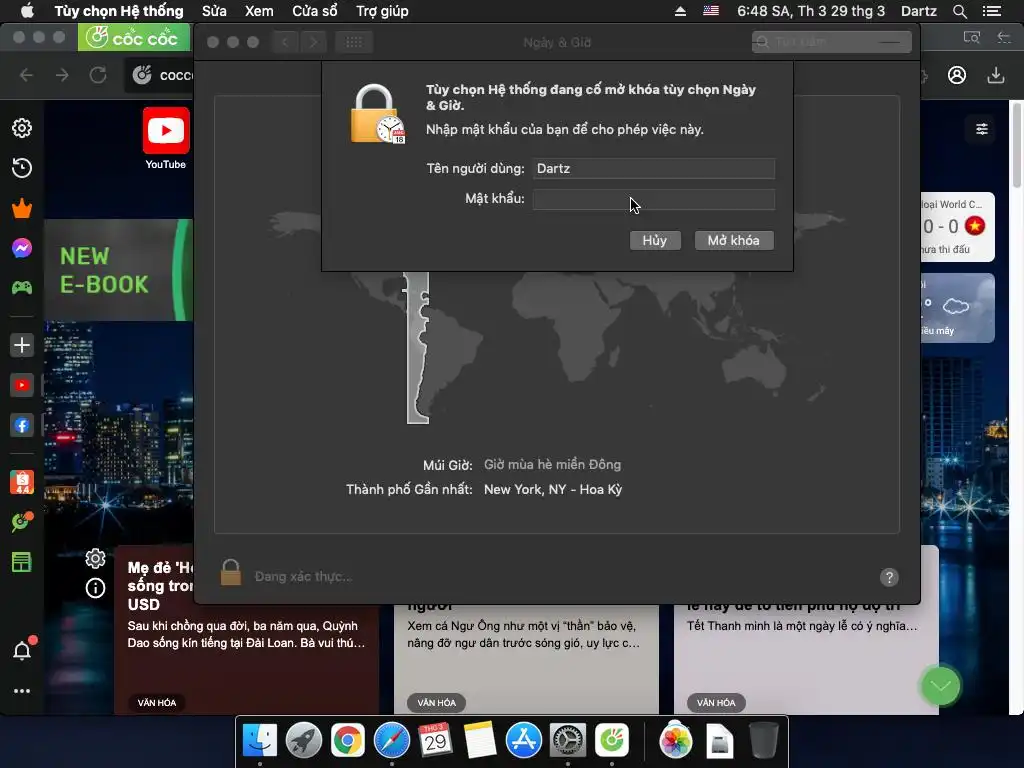This screenshot has width=1024, height=768.
Task: Open Cốc Cốc sidebar settings gear
Action: coord(22,128)
